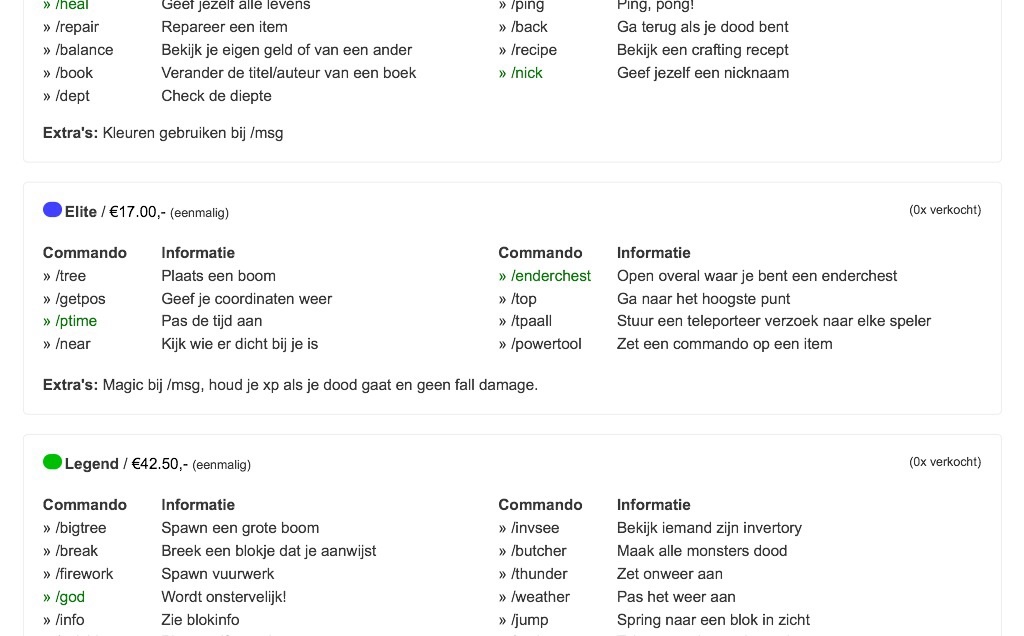This screenshot has width=1024, height=636.
Task: Click the green Legend rank color dot
Action: pos(52,462)
